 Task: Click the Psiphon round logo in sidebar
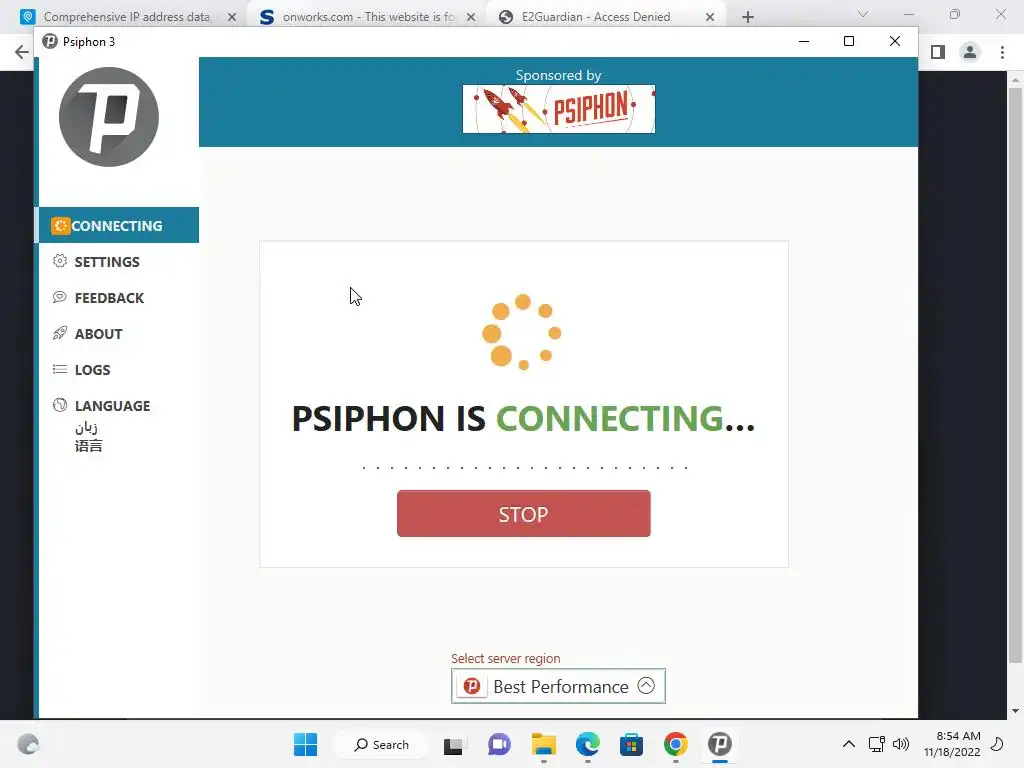(108, 117)
